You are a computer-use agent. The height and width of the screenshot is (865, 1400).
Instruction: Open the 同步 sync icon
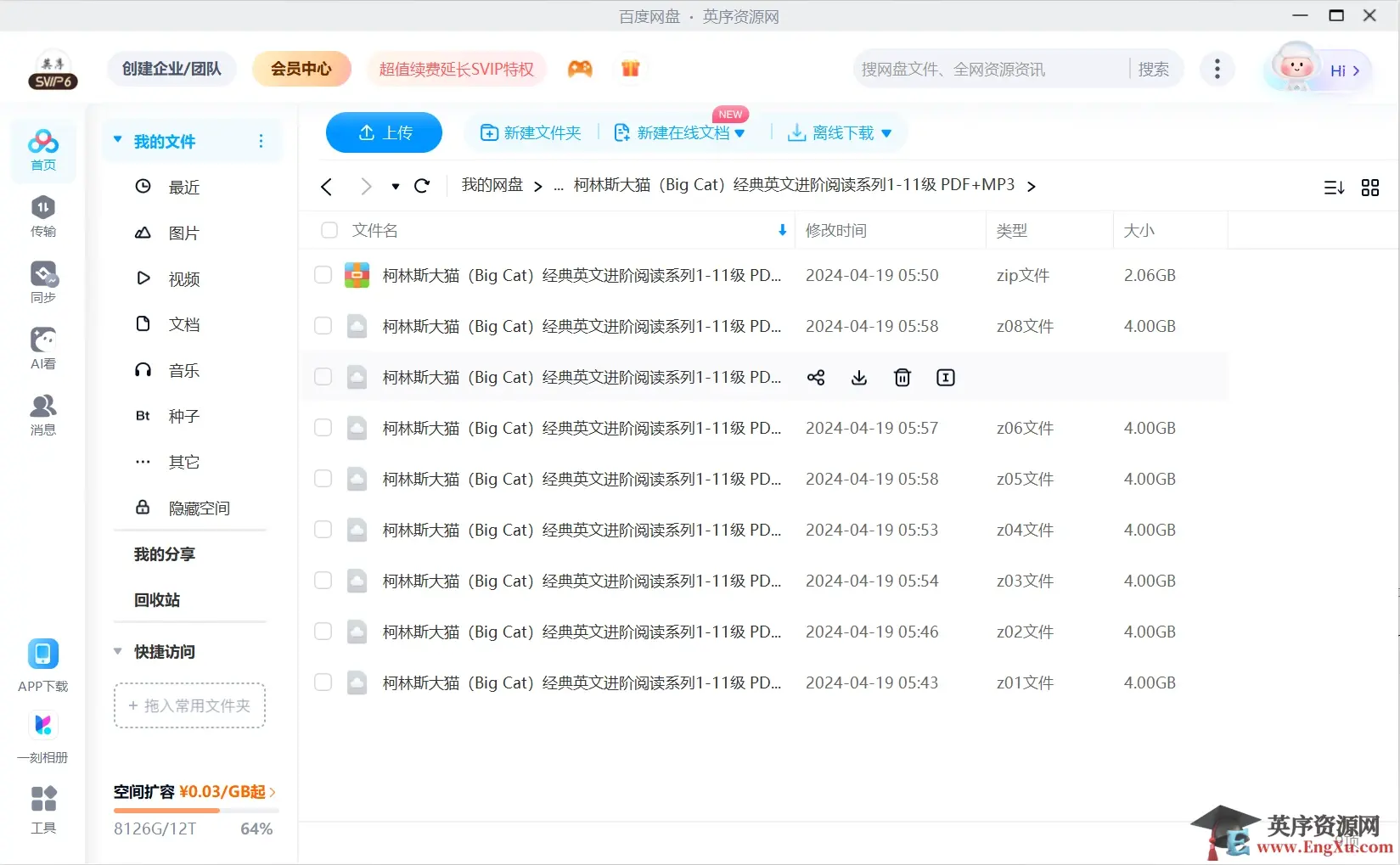coord(43,283)
